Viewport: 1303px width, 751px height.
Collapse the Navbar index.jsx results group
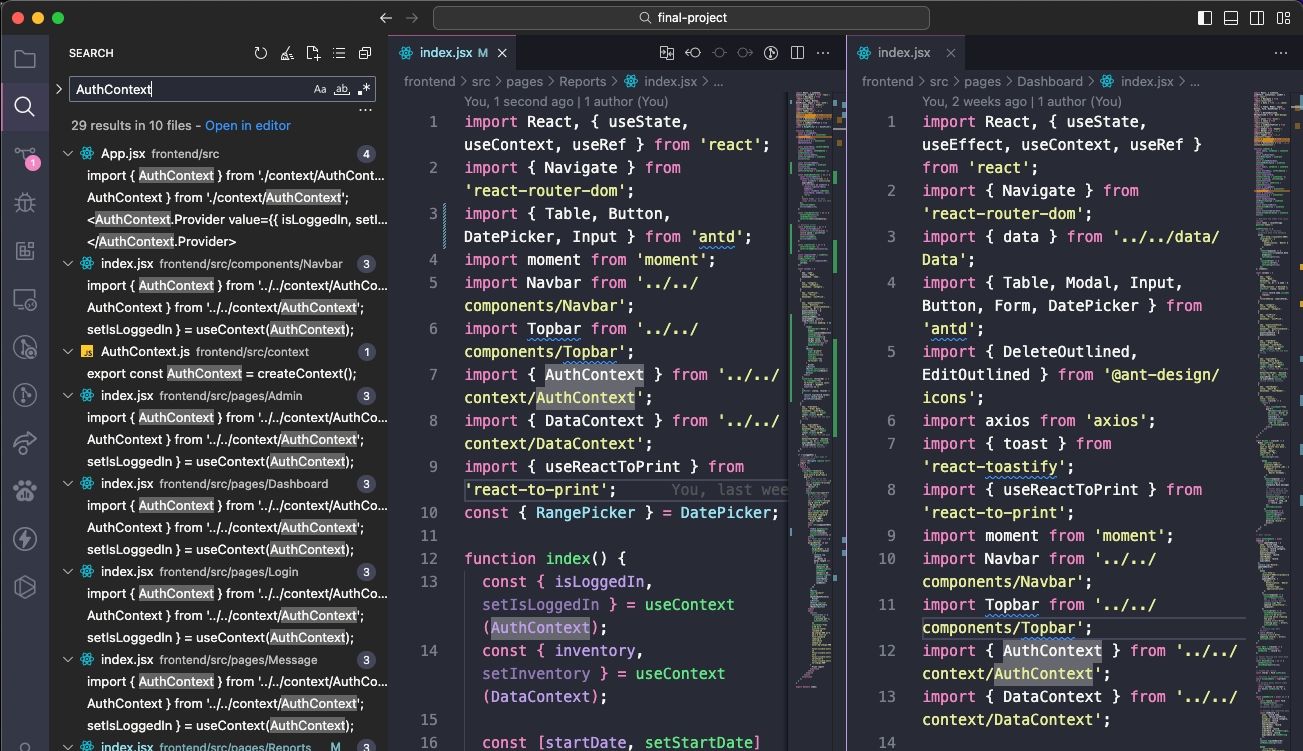click(x=68, y=263)
